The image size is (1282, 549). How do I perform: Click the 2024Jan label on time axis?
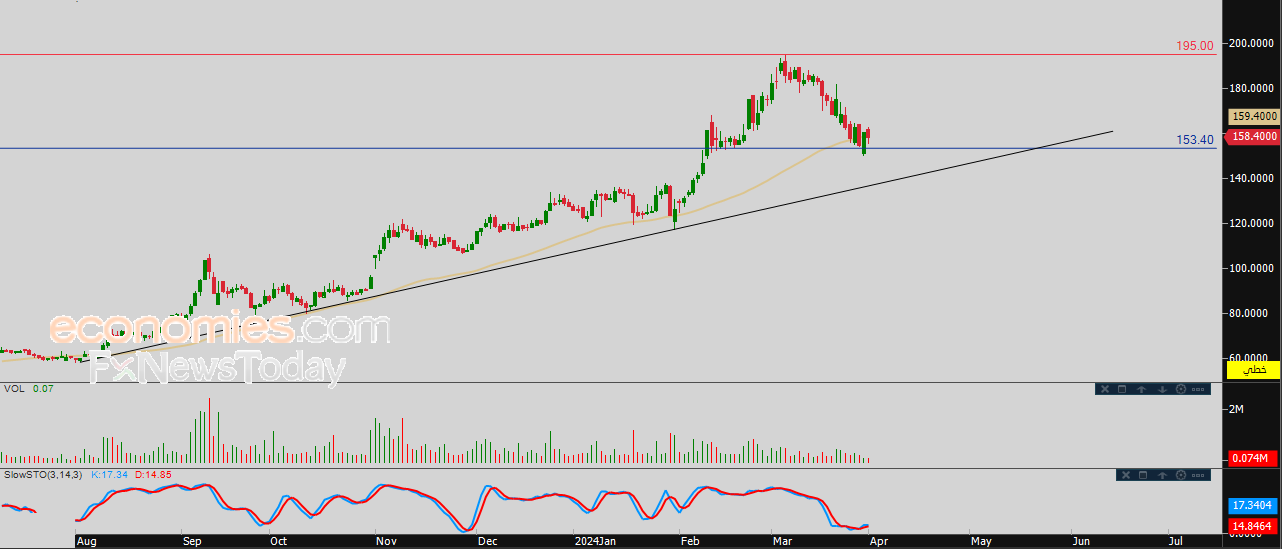pyautogui.click(x=595, y=541)
